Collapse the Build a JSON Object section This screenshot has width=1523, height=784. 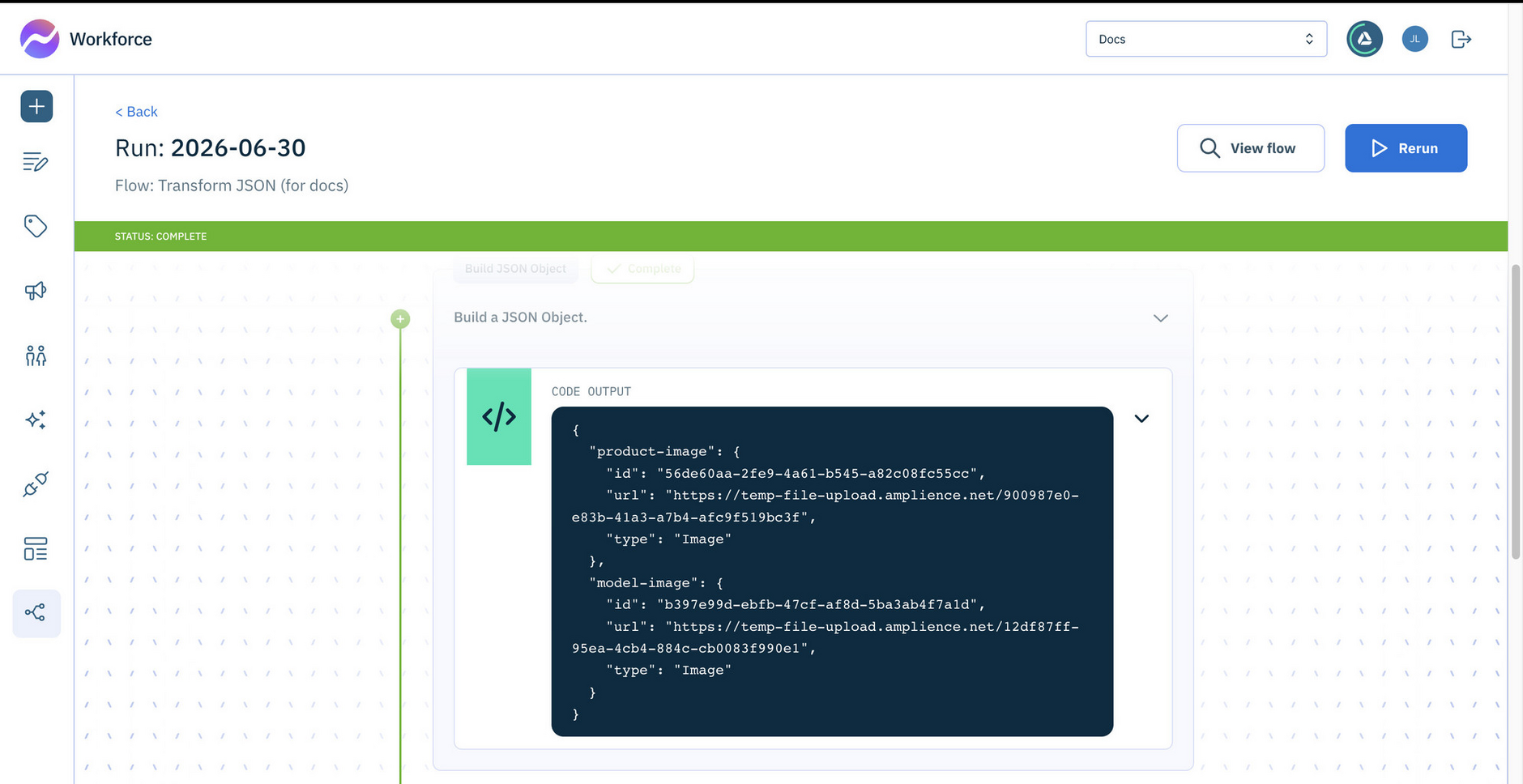(x=1160, y=317)
